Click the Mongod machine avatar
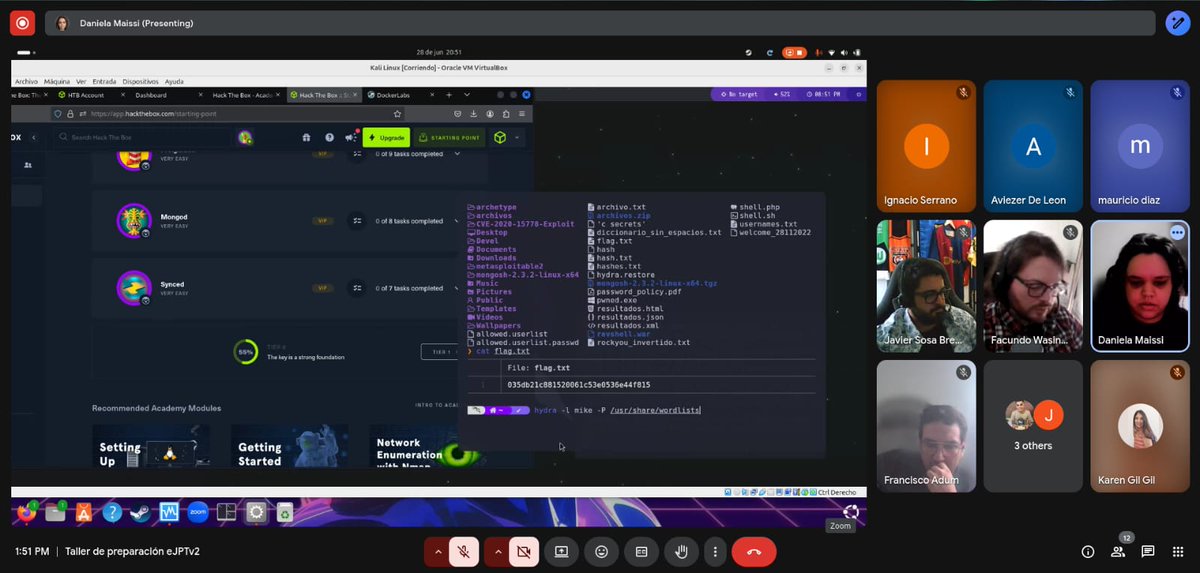The height and width of the screenshot is (573, 1200). [133, 221]
